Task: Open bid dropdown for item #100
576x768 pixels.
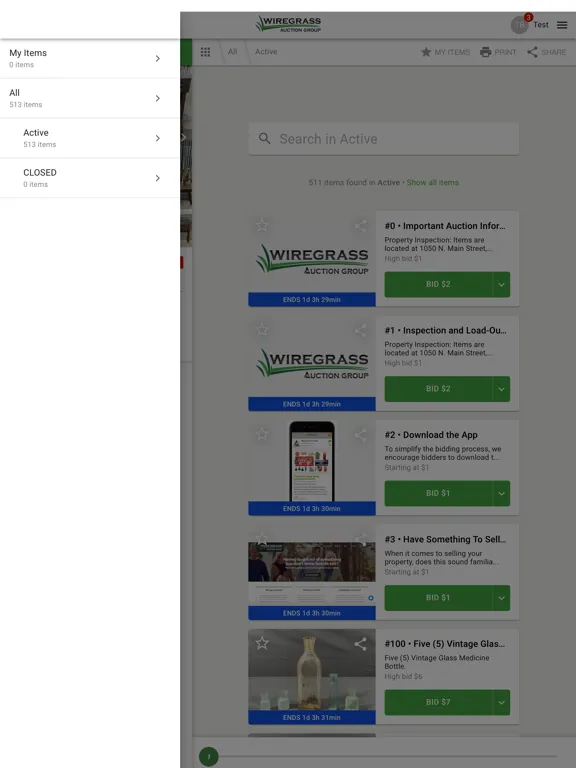Action: [501, 702]
